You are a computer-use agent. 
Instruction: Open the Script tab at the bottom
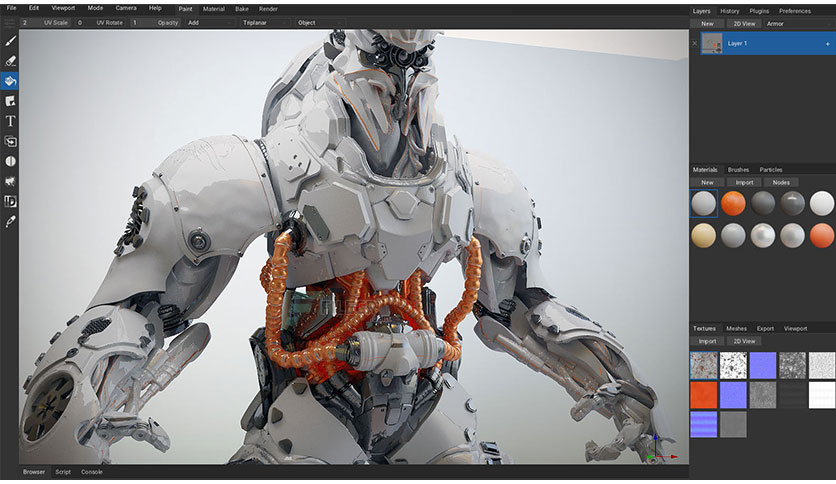pyautogui.click(x=63, y=472)
